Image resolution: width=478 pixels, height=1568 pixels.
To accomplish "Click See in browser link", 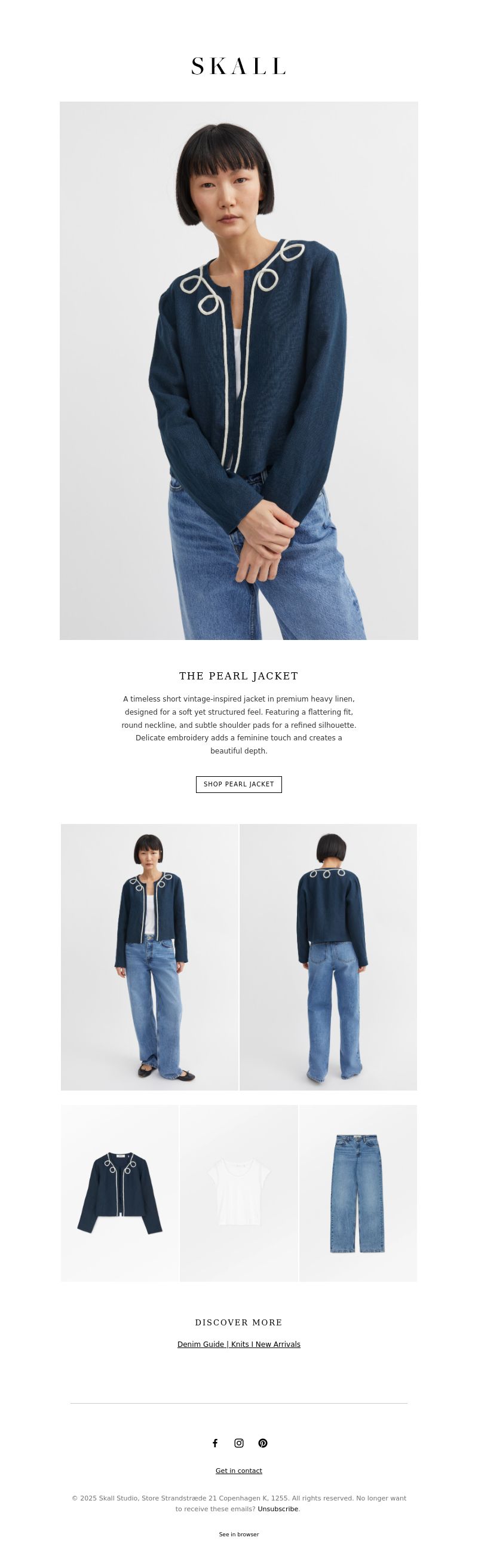I will click(x=238, y=1534).
